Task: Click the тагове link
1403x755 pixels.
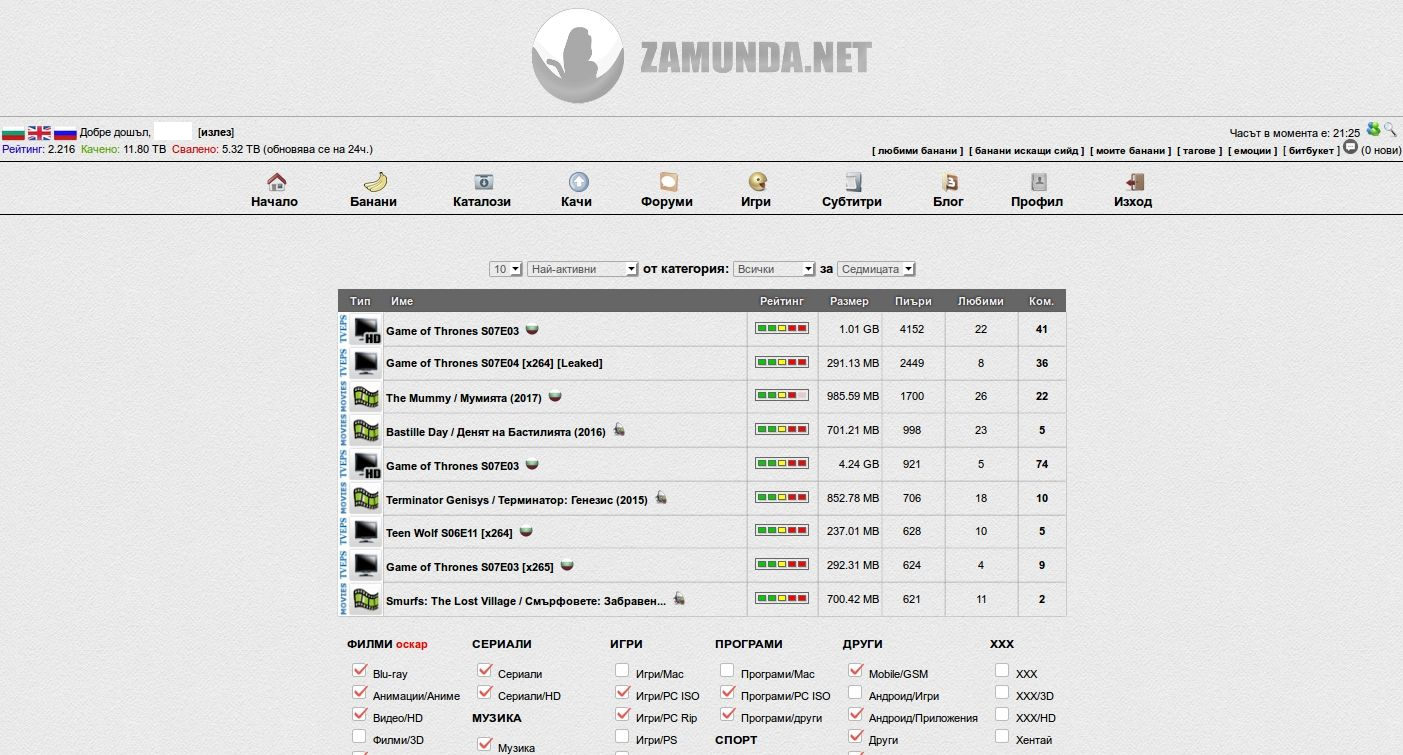Action: point(1199,151)
